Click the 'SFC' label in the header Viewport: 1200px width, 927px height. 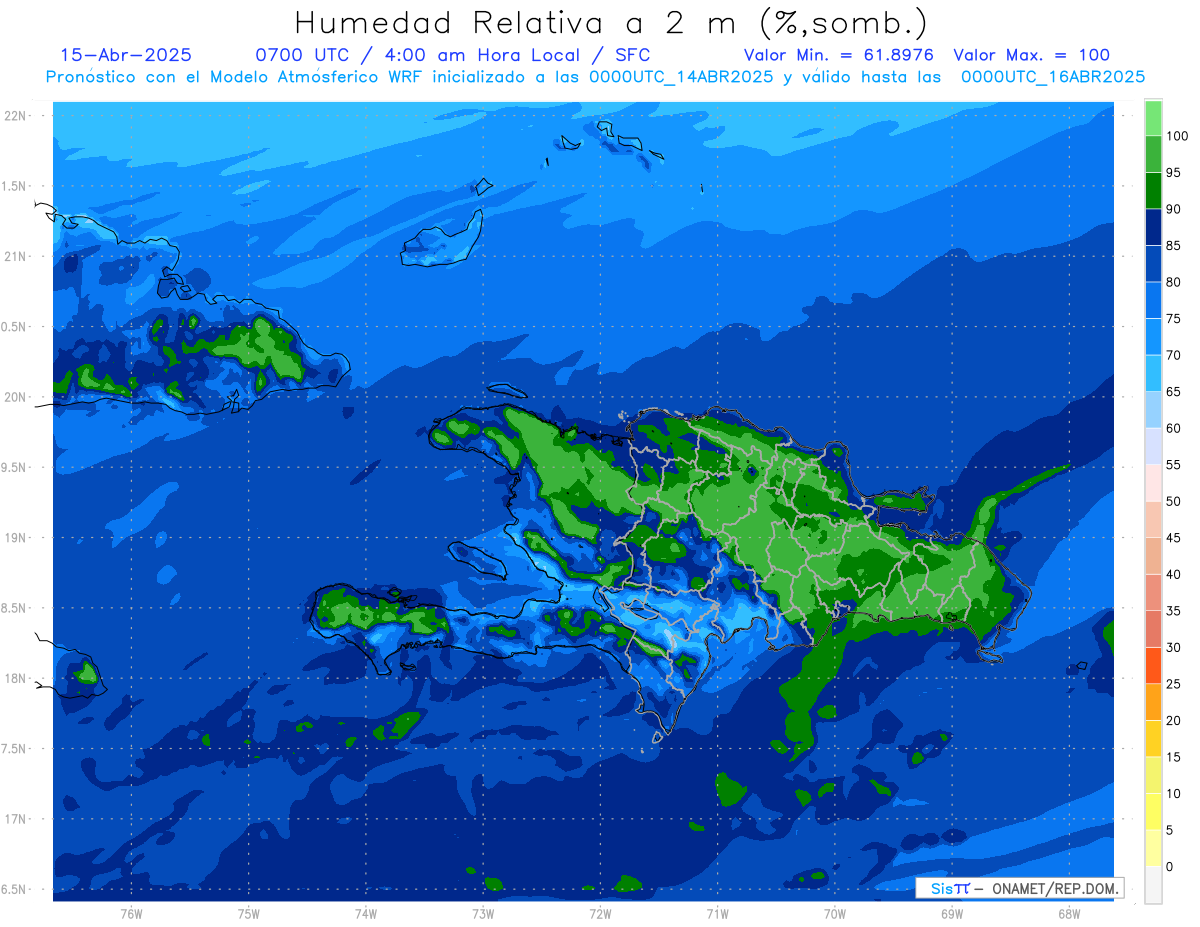(x=632, y=55)
